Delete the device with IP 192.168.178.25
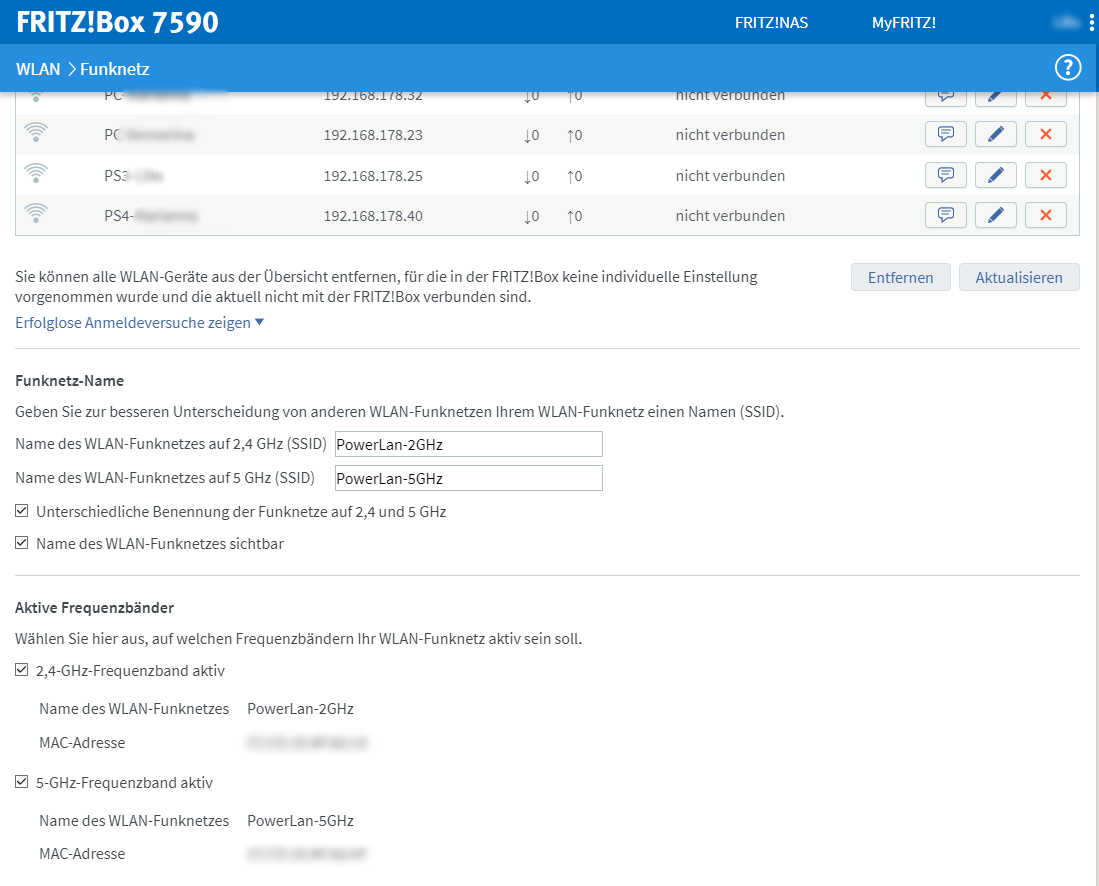 coord(1045,175)
